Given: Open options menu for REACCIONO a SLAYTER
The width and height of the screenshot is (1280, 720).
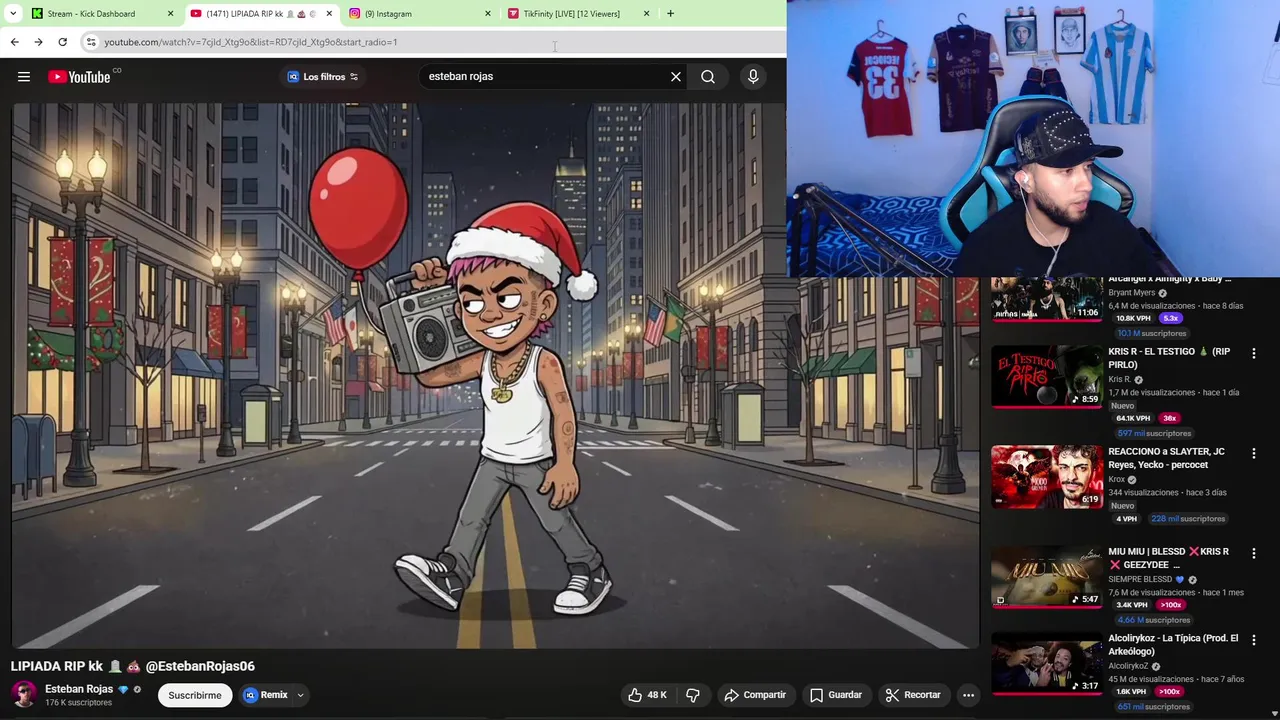Looking at the screenshot, I should tap(1254, 453).
